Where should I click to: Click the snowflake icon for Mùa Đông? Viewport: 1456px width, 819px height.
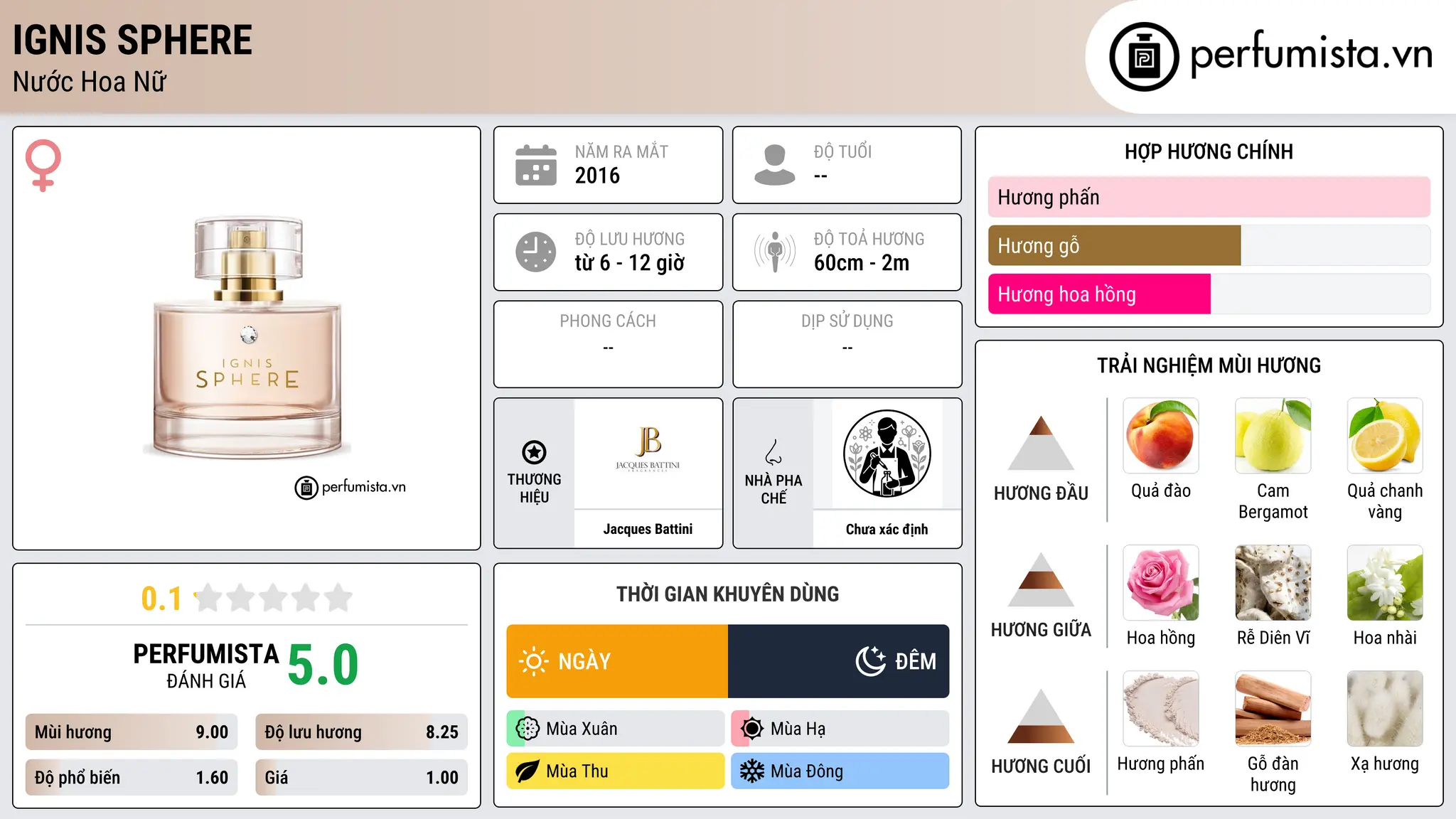tap(752, 771)
